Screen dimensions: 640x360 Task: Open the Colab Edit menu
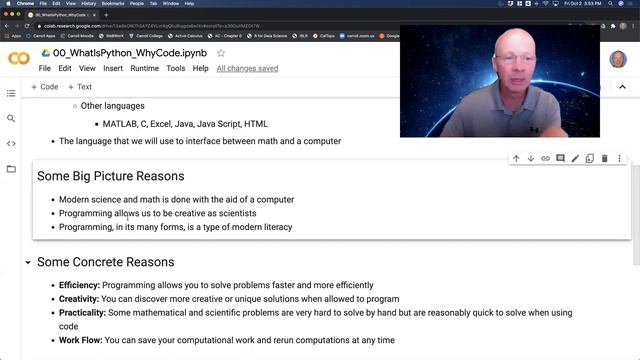(64, 68)
